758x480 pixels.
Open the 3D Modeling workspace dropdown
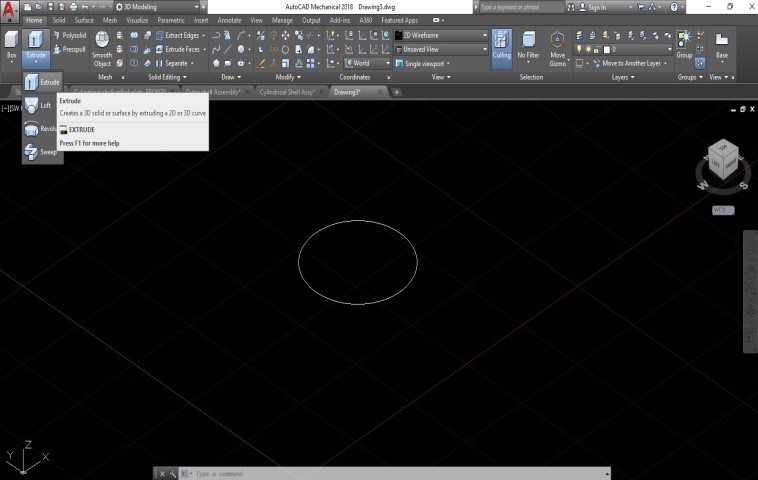(160, 7)
